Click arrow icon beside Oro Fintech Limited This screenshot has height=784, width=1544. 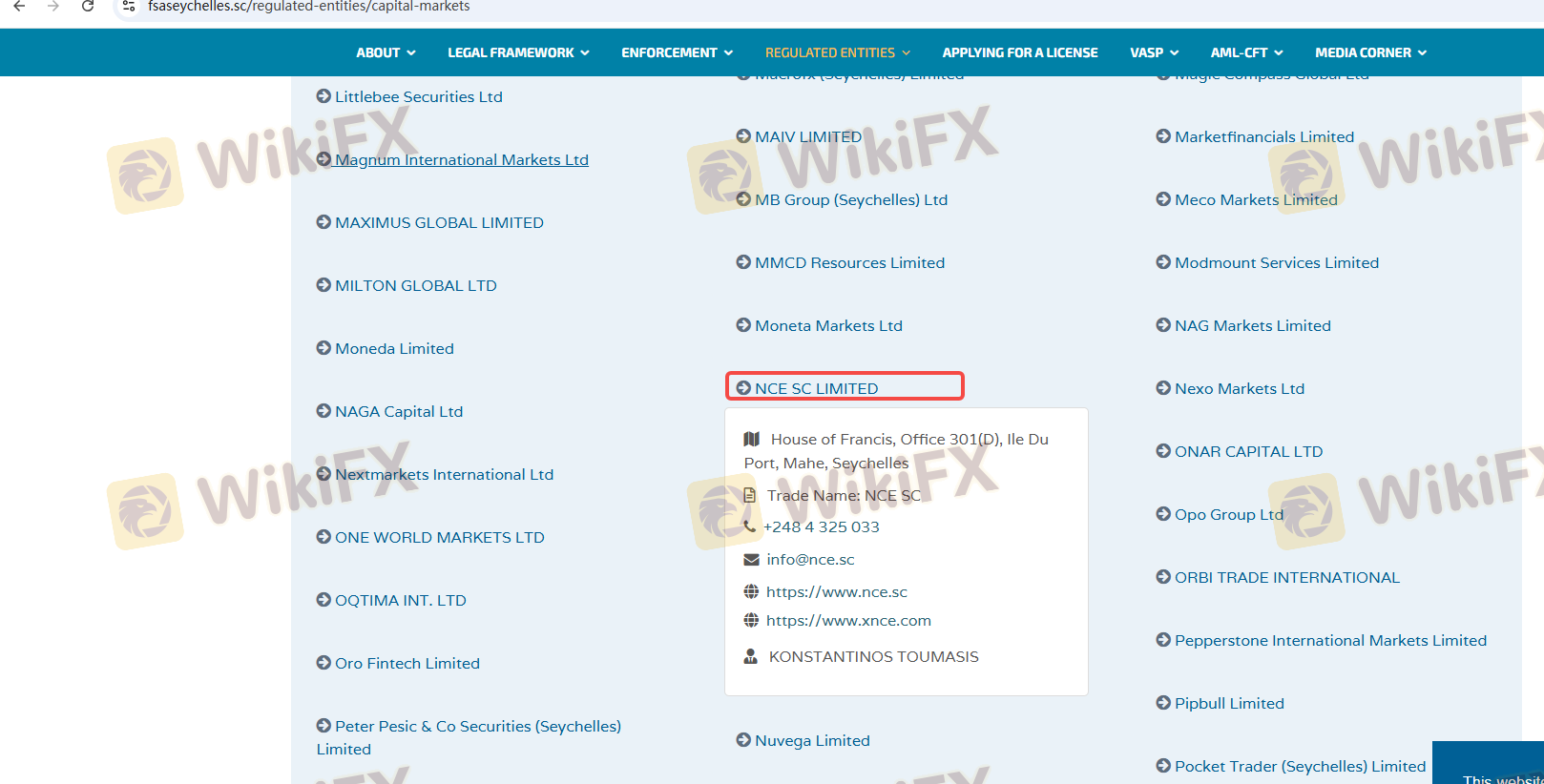coord(323,663)
